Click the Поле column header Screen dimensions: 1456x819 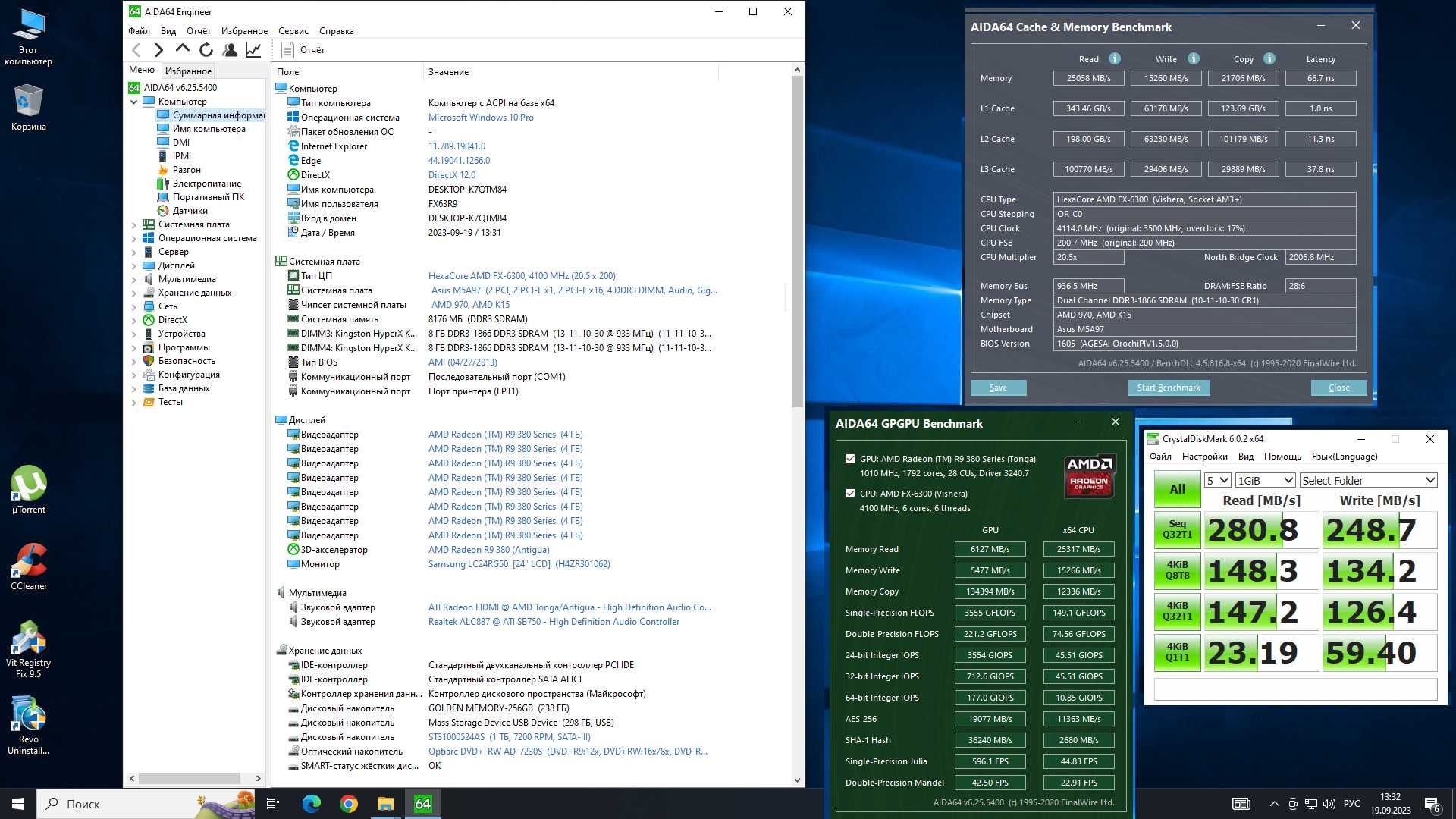click(x=348, y=72)
